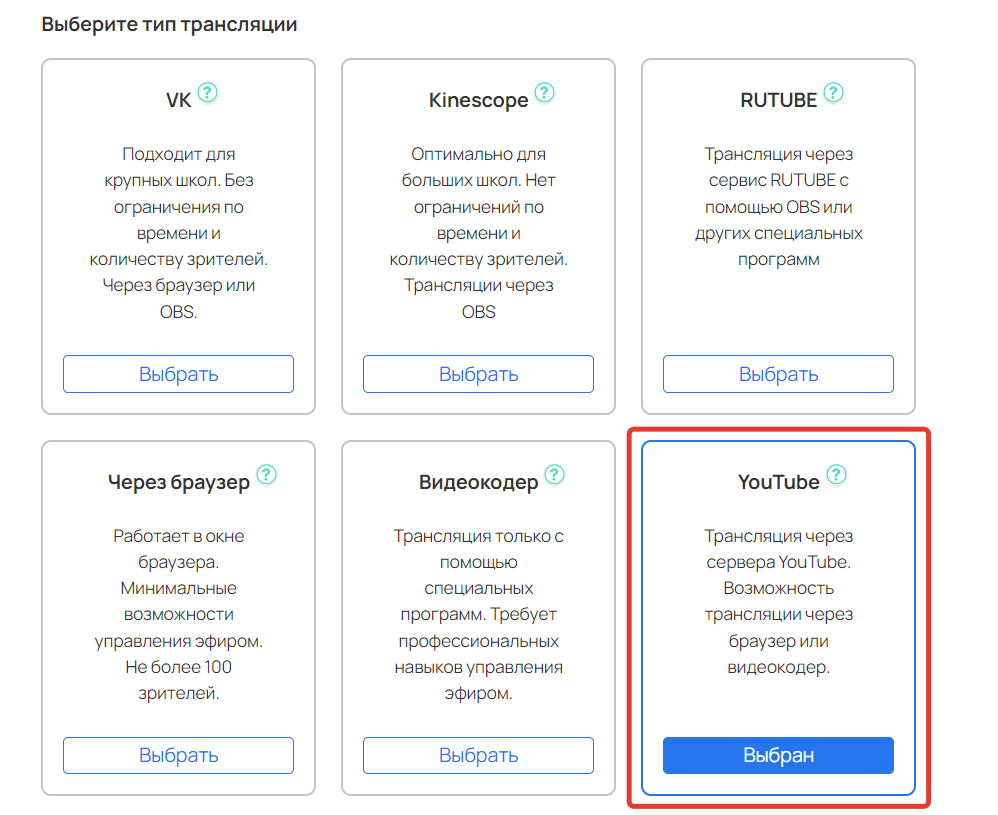Choose Kinescope with its "Выбрать" button
The width and height of the screenshot is (998, 815).
tap(478, 374)
